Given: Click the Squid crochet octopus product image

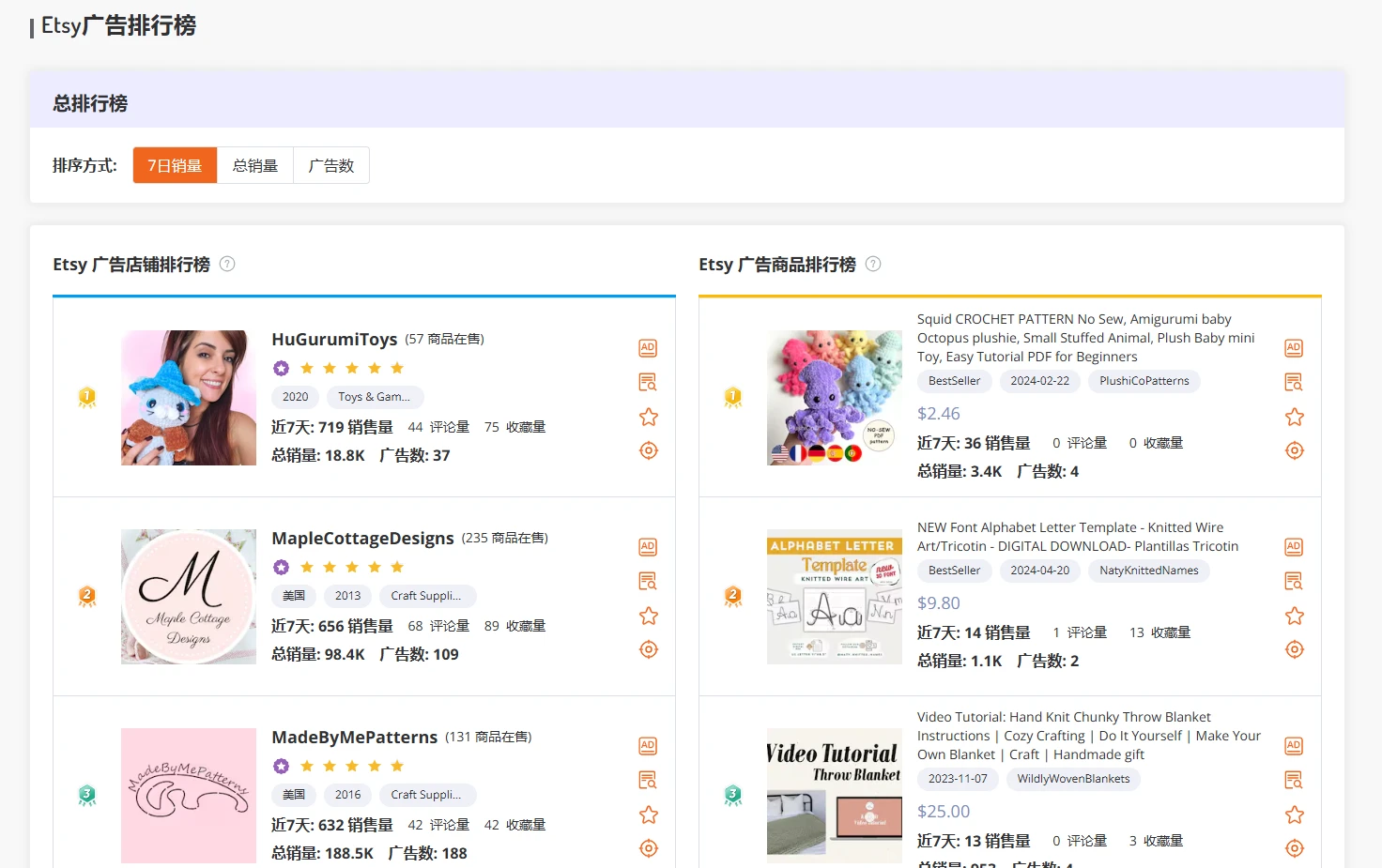Looking at the screenshot, I should coord(834,397).
